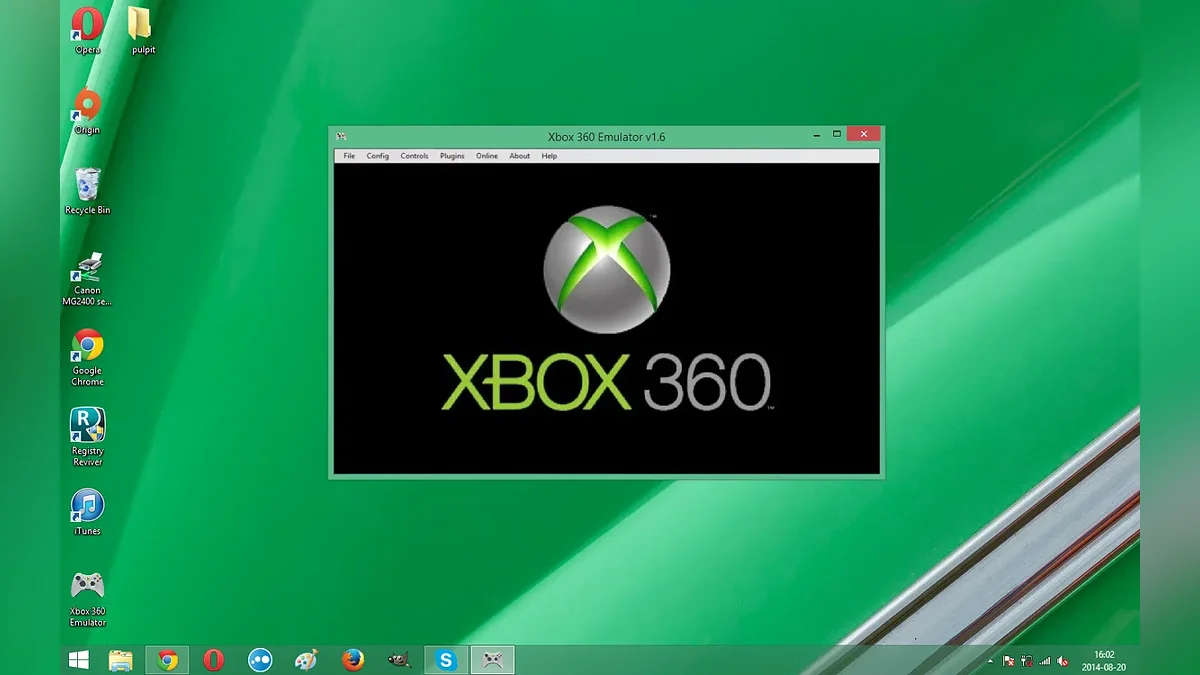Launch Paint palette icon in taskbar
The height and width of the screenshot is (675, 1200).
tap(306, 660)
